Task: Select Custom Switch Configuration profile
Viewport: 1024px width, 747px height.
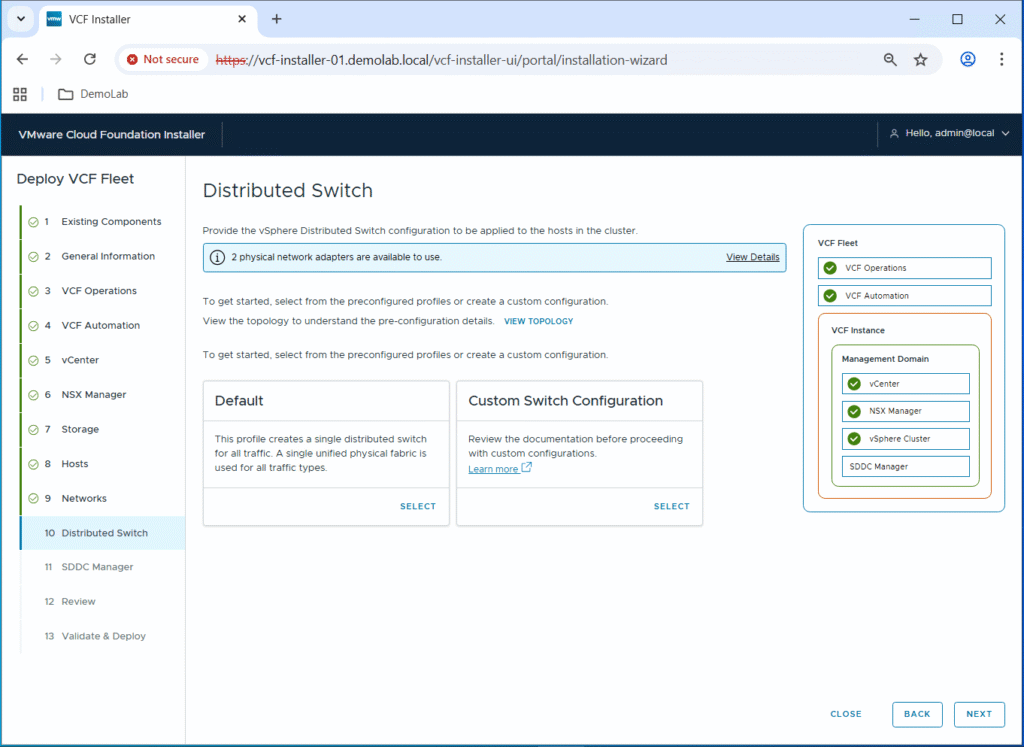Action: (671, 506)
